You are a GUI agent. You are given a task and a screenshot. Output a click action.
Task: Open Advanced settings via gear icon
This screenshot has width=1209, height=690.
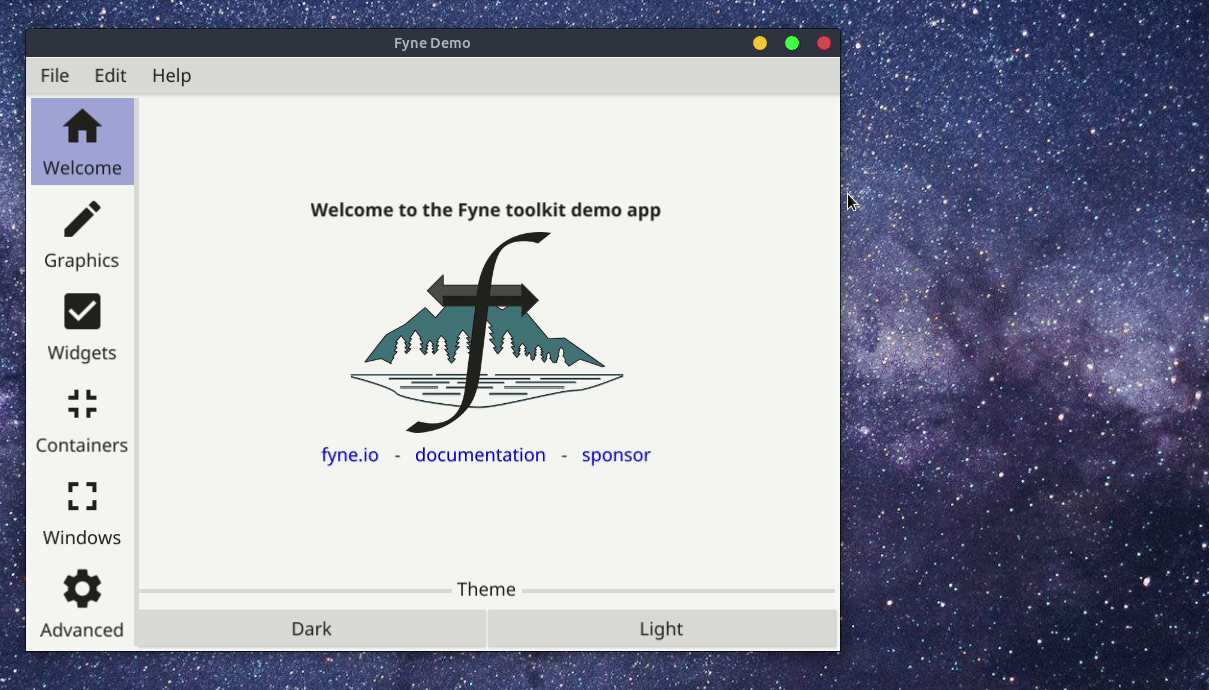(81, 588)
